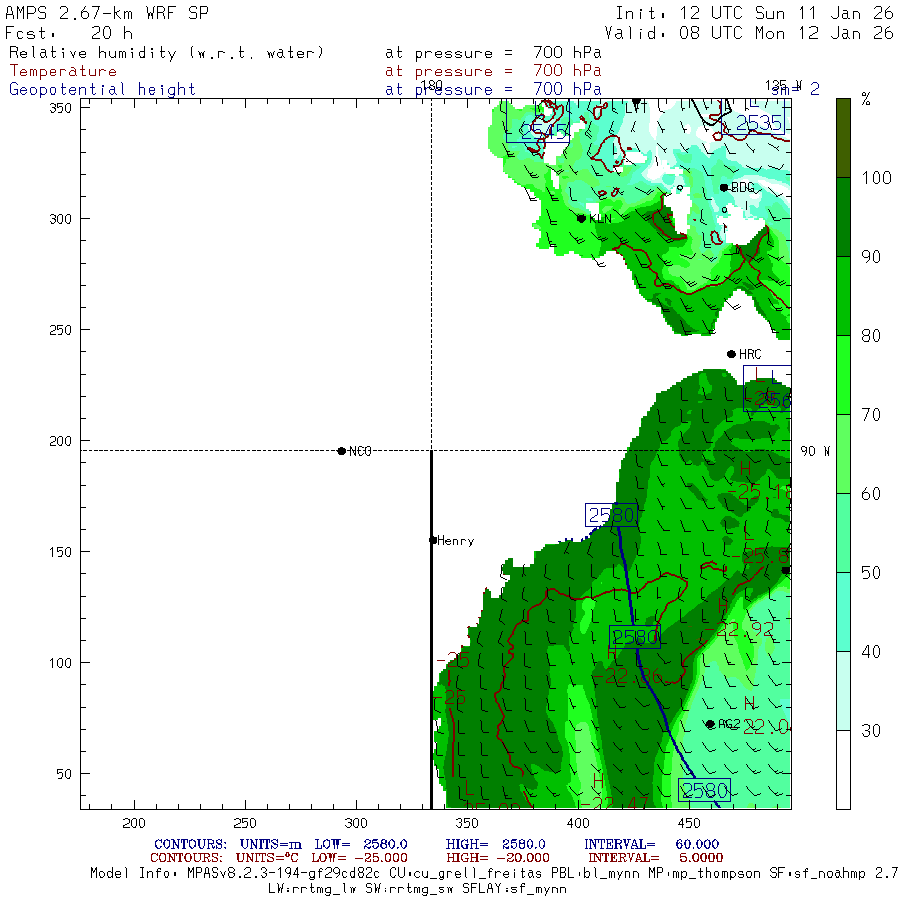Screen dimensions: 900x900
Task: Click the blue 'Geopotential height' heading
Action: tap(102, 90)
